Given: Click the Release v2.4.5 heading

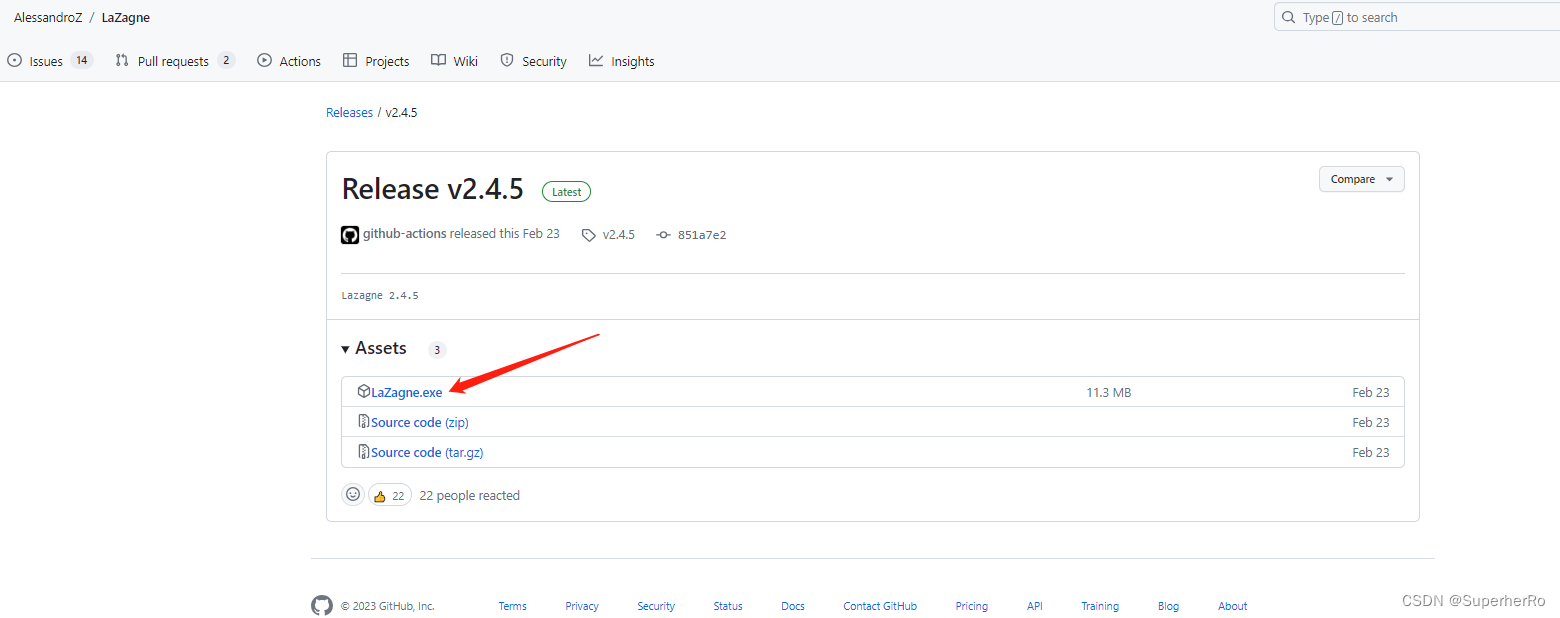Looking at the screenshot, I should pyautogui.click(x=433, y=189).
